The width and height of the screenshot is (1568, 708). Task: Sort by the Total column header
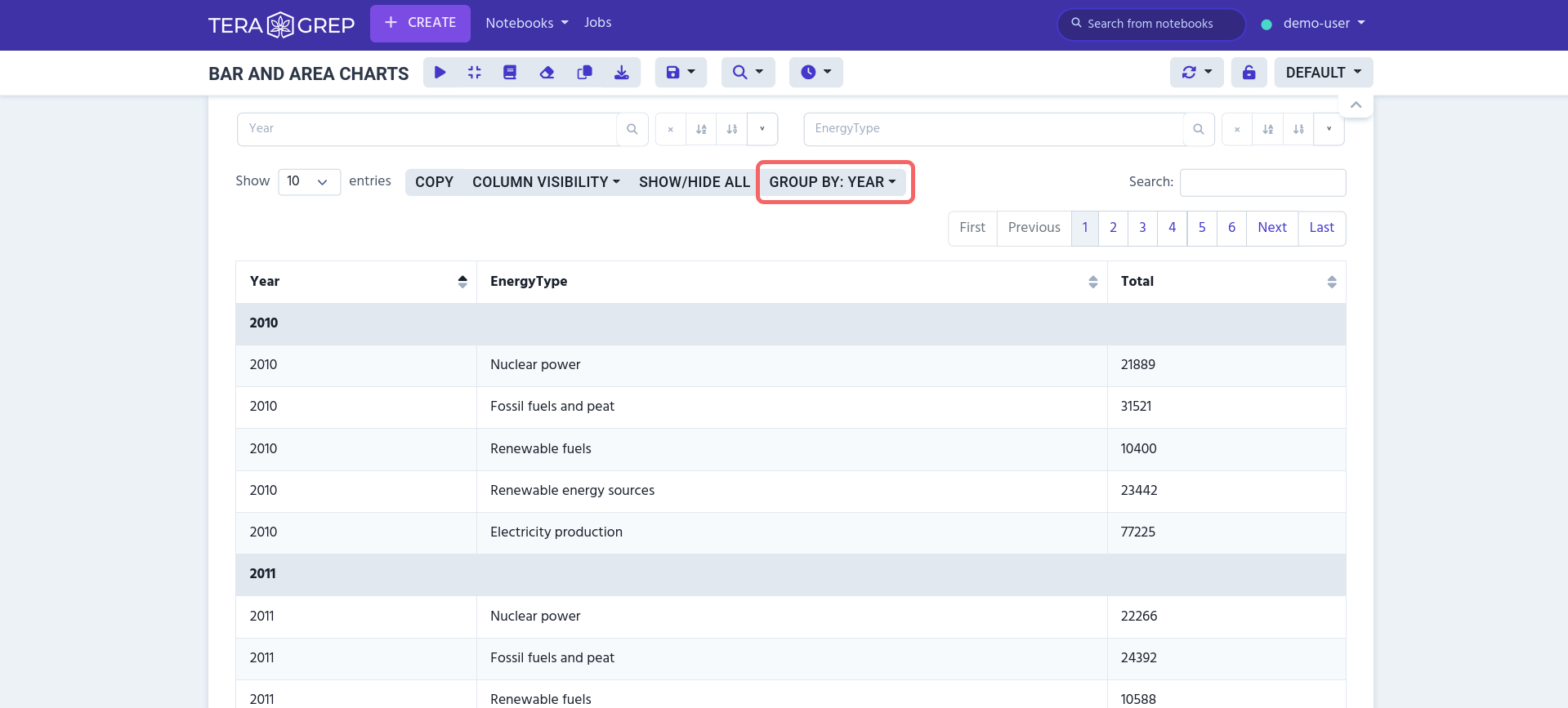(x=1226, y=282)
